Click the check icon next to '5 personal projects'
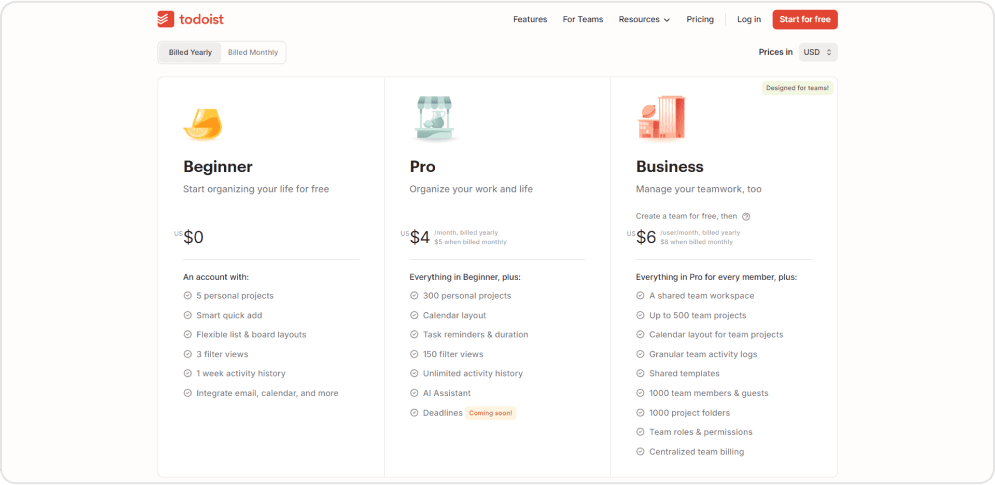This screenshot has width=995, height=485. coord(188,296)
